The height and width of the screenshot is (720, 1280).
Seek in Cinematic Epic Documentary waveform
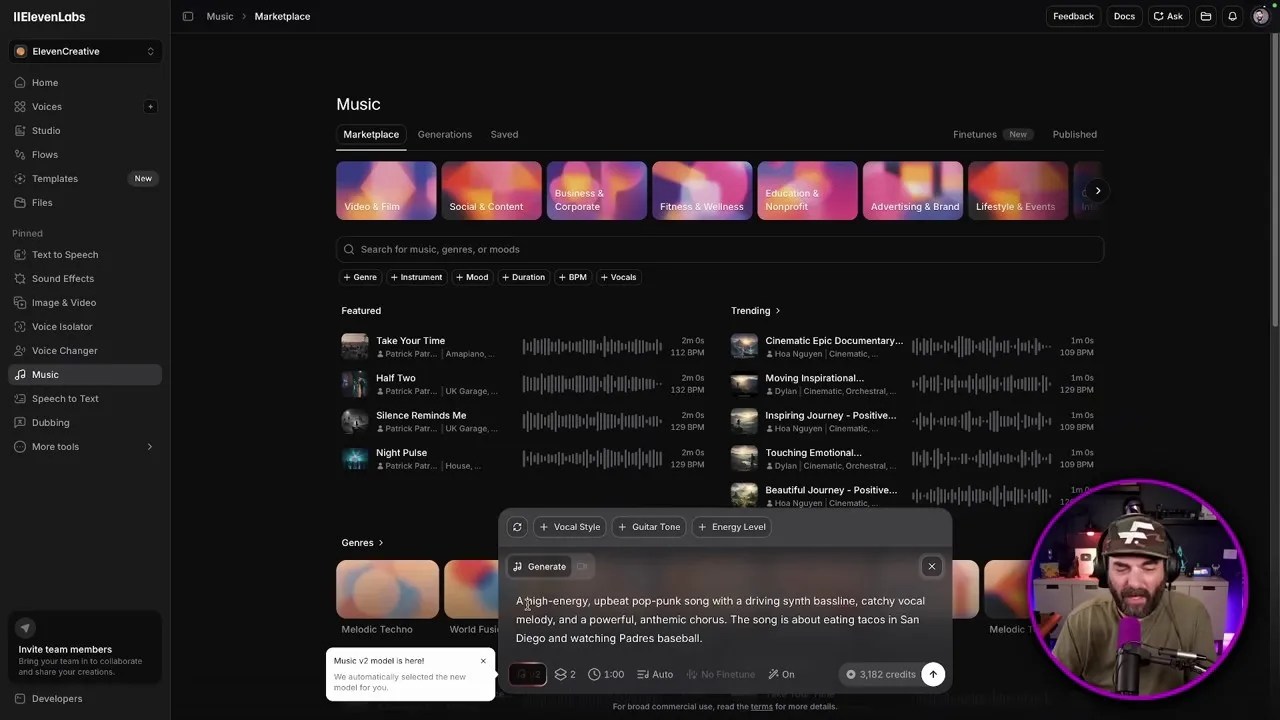click(981, 347)
